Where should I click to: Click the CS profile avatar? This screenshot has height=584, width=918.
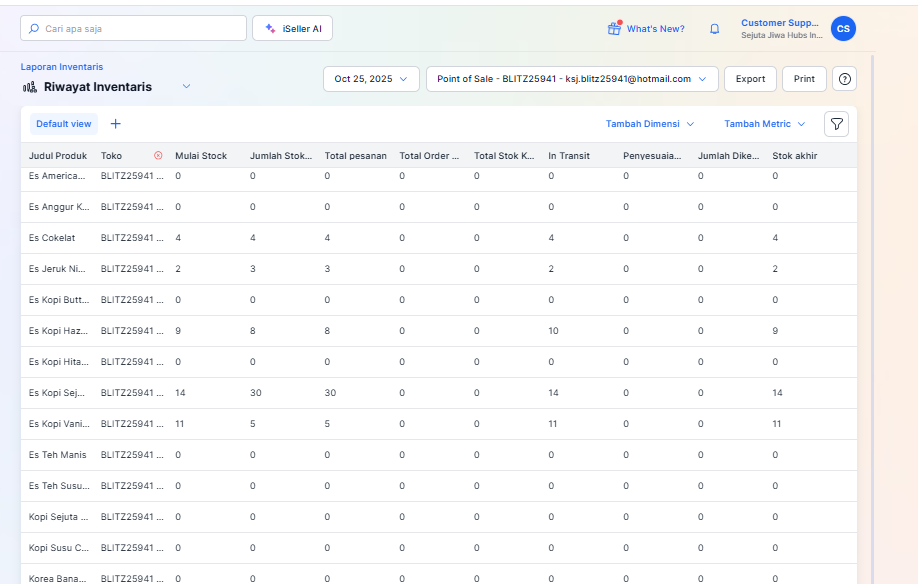click(843, 29)
